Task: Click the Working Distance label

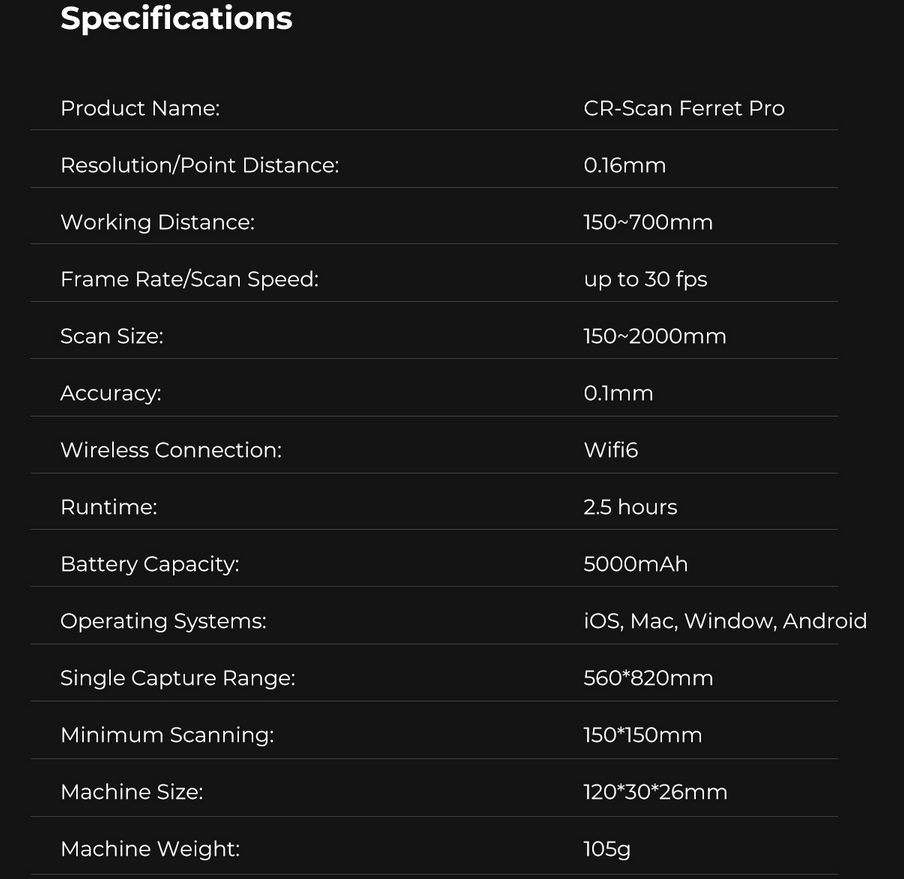Action: click(x=158, y=222)
